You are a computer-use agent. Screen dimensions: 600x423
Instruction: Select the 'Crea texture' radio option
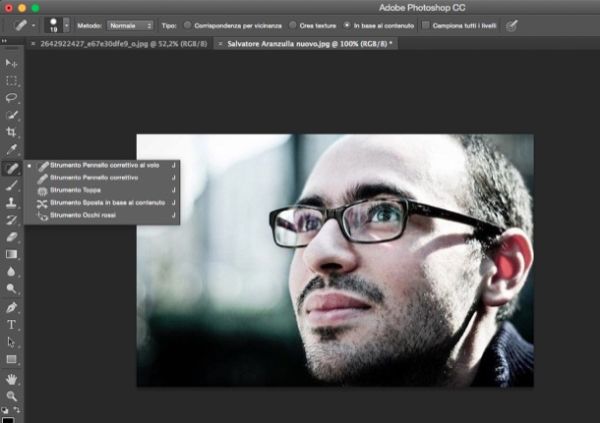292,24
